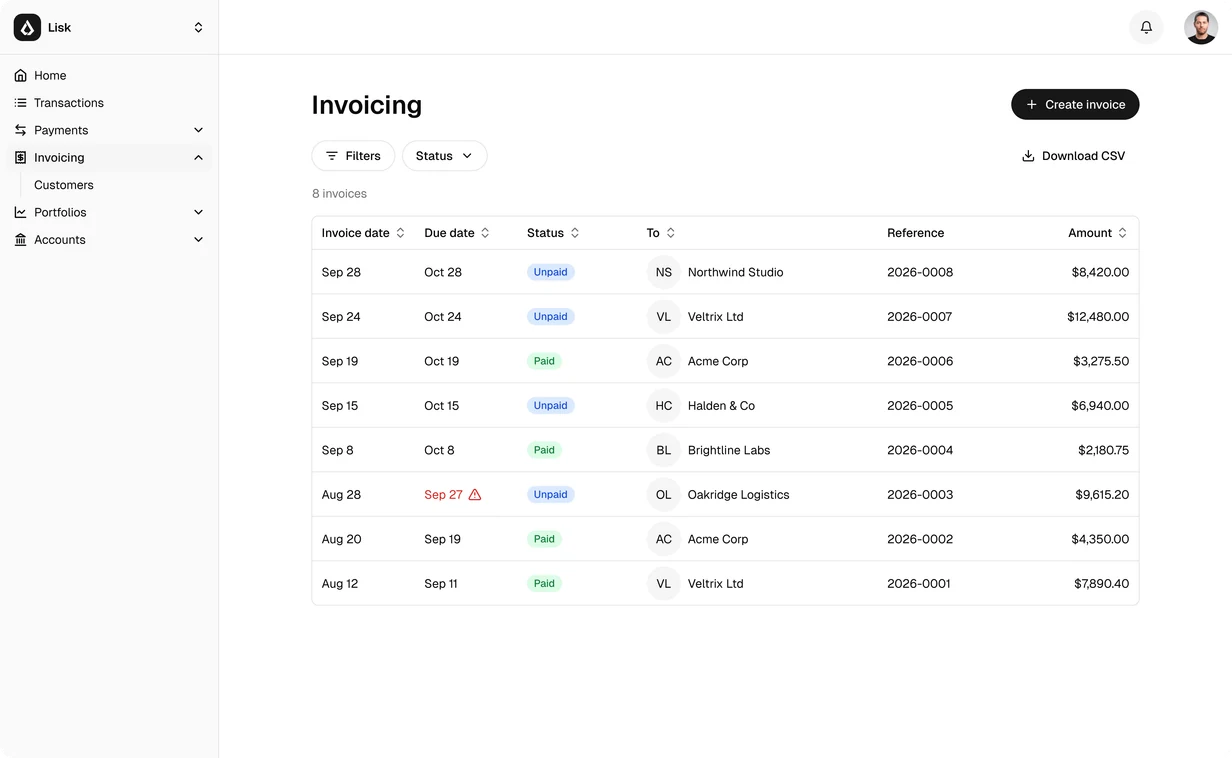Click the overdue warning icon on Sep 27
Viewport: 1232px width, 758px height.
pos(475,495)
